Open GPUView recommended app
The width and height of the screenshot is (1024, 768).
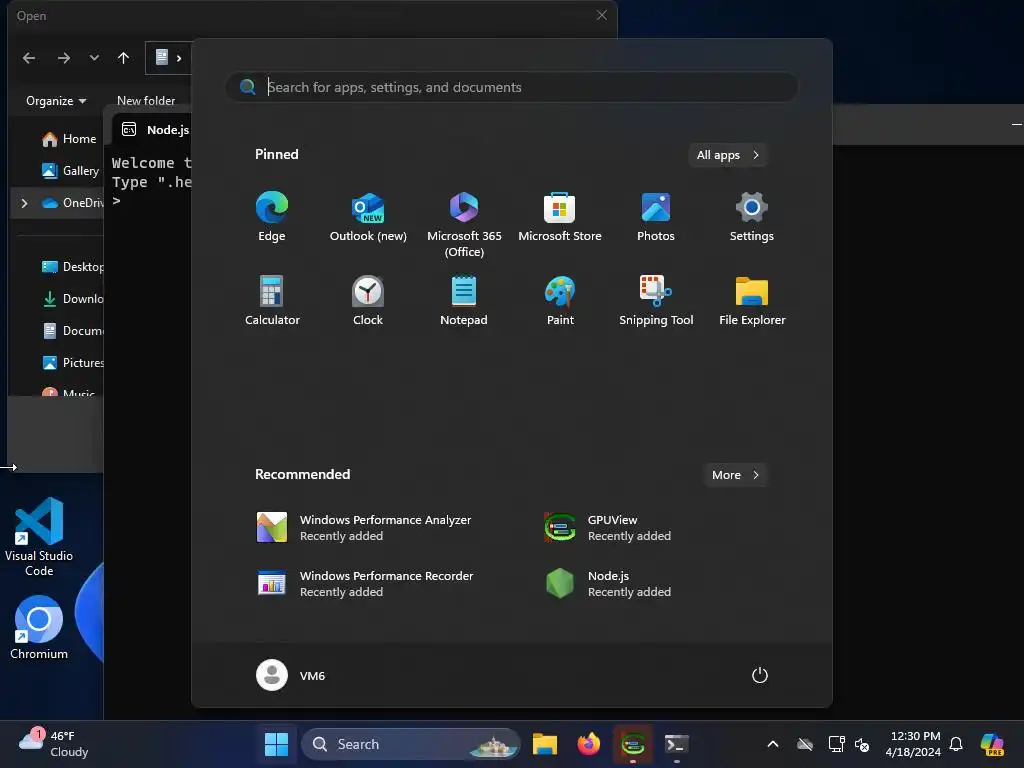tap(607, 528)
